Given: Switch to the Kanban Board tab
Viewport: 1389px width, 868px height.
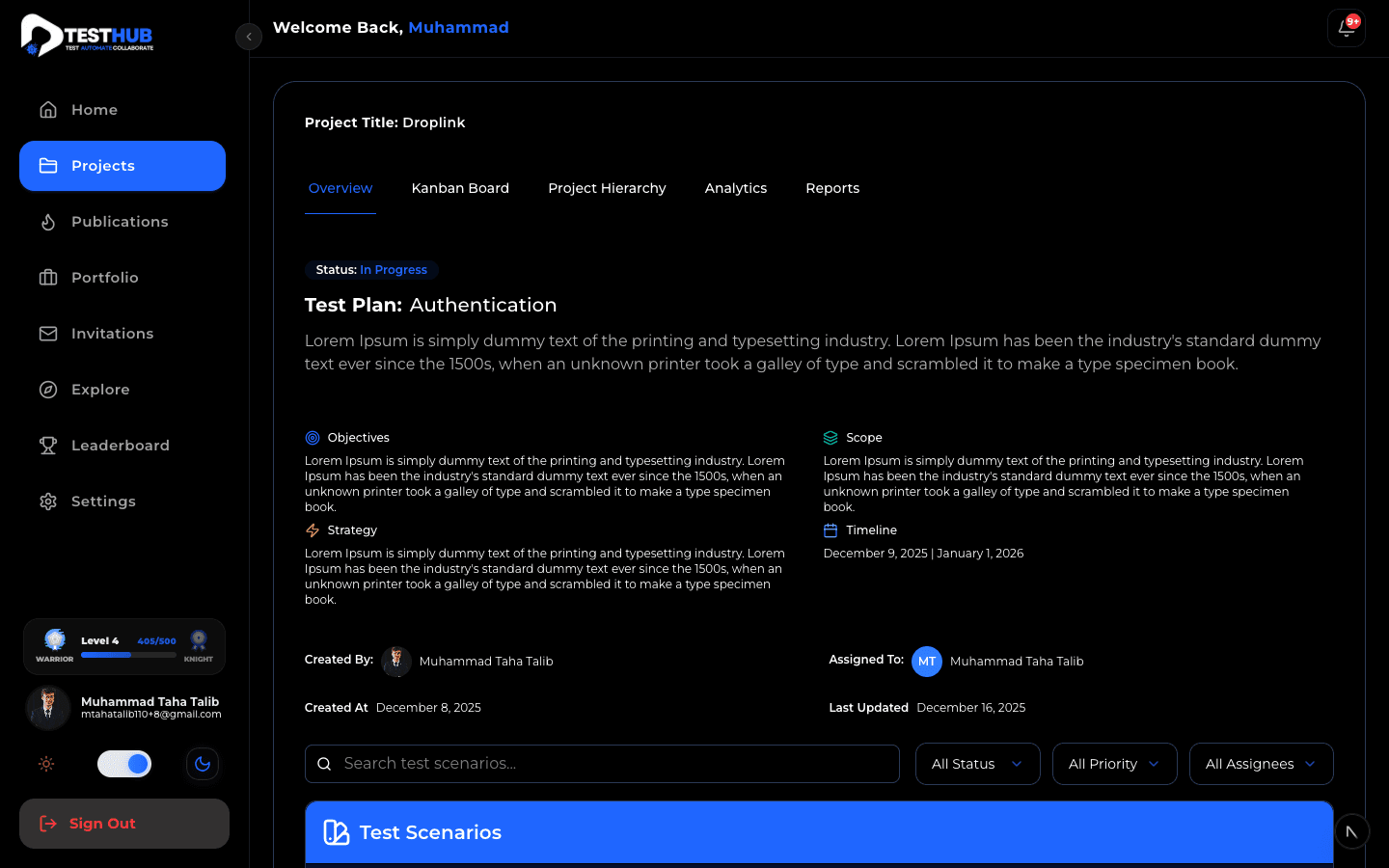Looking at the screenshot, I should click(460, 188).
